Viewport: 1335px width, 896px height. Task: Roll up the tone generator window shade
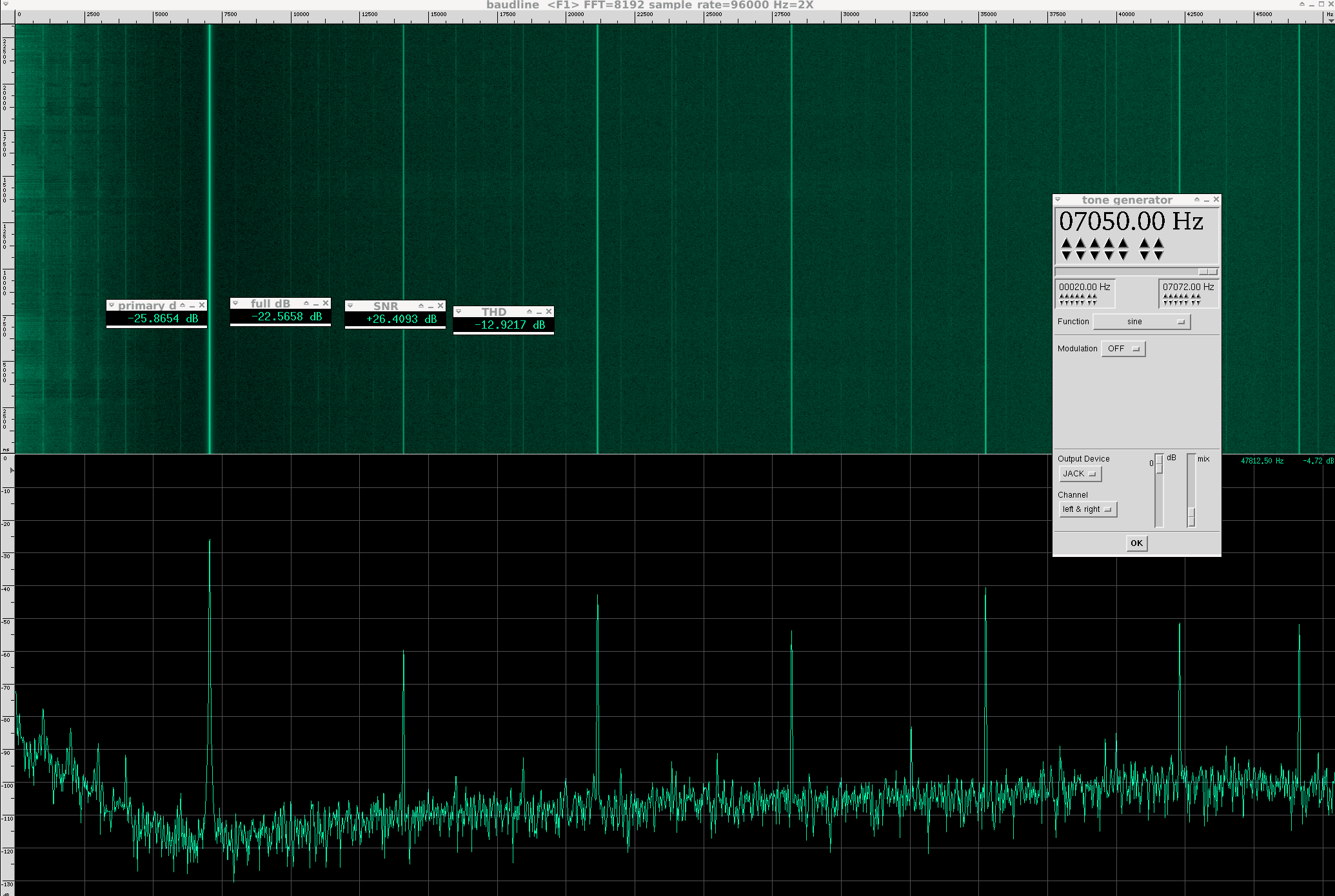[1196, 200]
